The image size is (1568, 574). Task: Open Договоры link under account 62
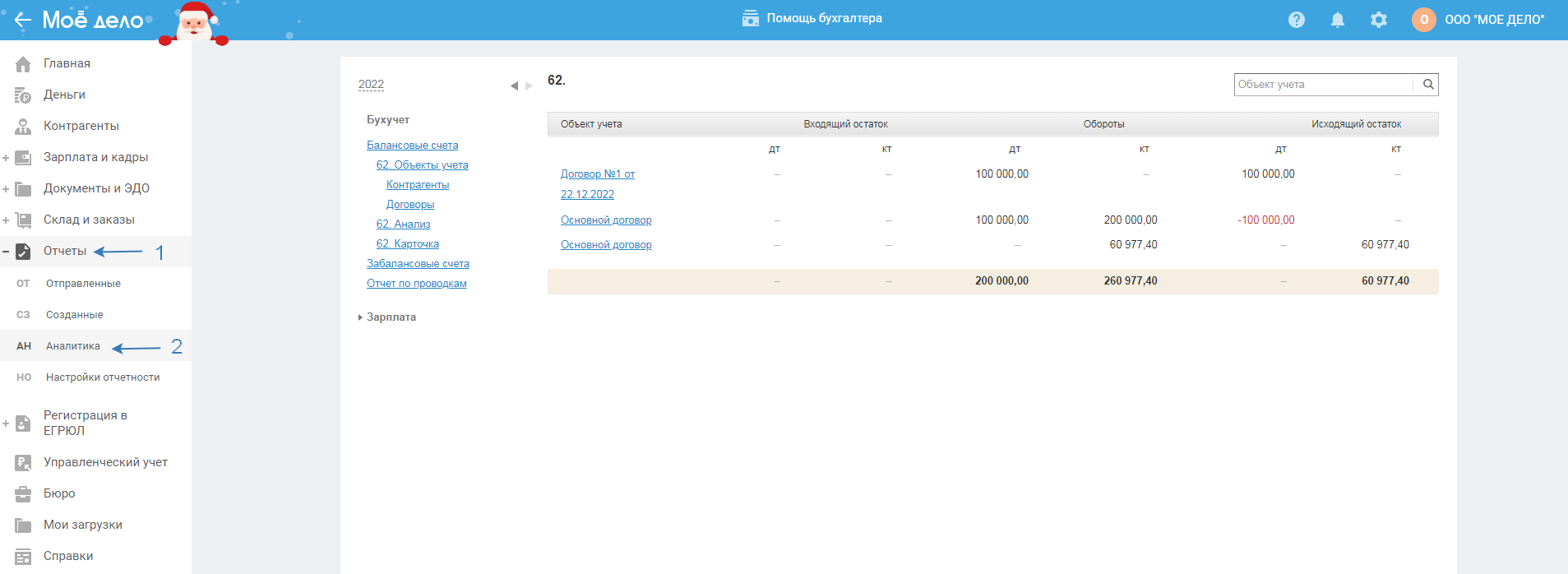(410, 204)
